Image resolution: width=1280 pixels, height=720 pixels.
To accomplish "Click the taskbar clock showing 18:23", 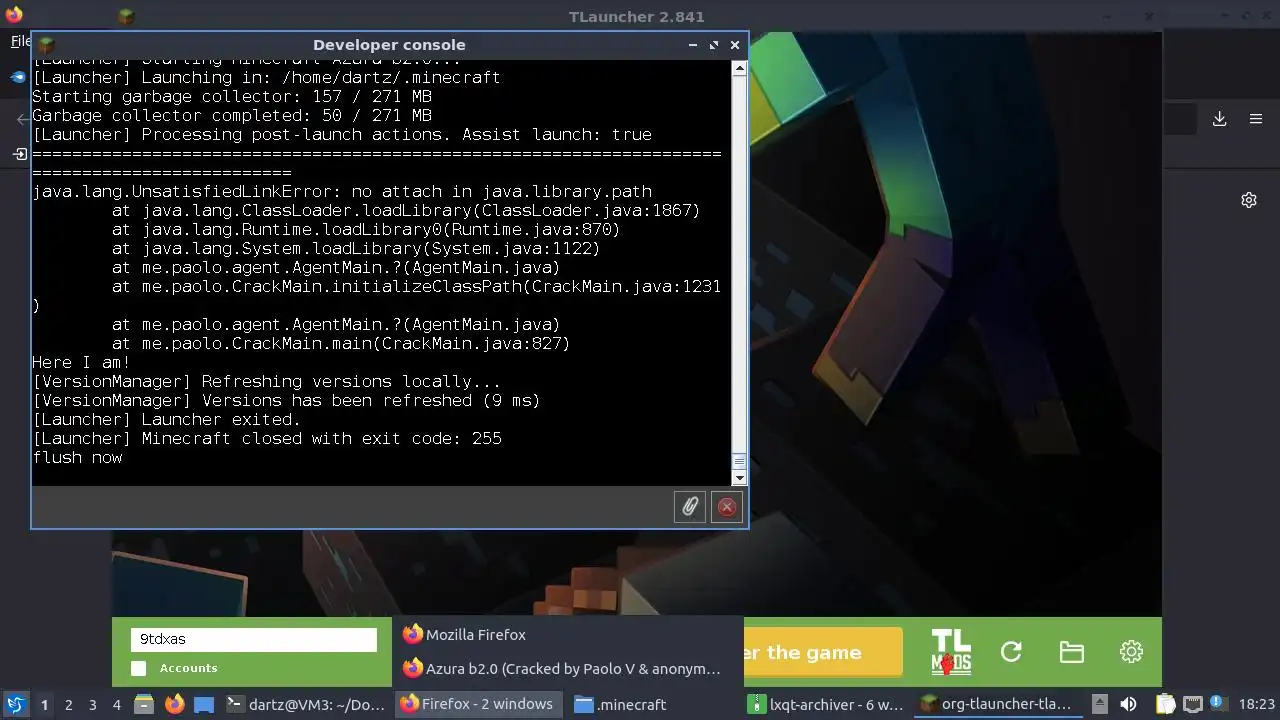I will point(1257,704).
